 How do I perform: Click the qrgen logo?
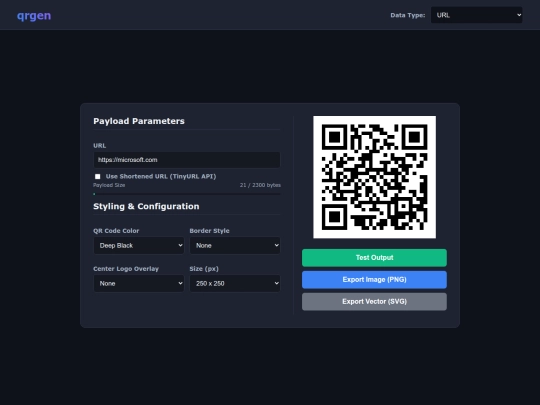point(34,15)
